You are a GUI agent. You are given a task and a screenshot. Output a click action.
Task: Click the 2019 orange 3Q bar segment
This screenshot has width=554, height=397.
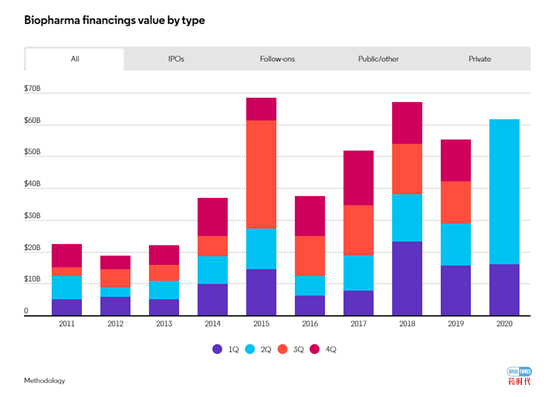pyautogui.click(x=455, y=202)
